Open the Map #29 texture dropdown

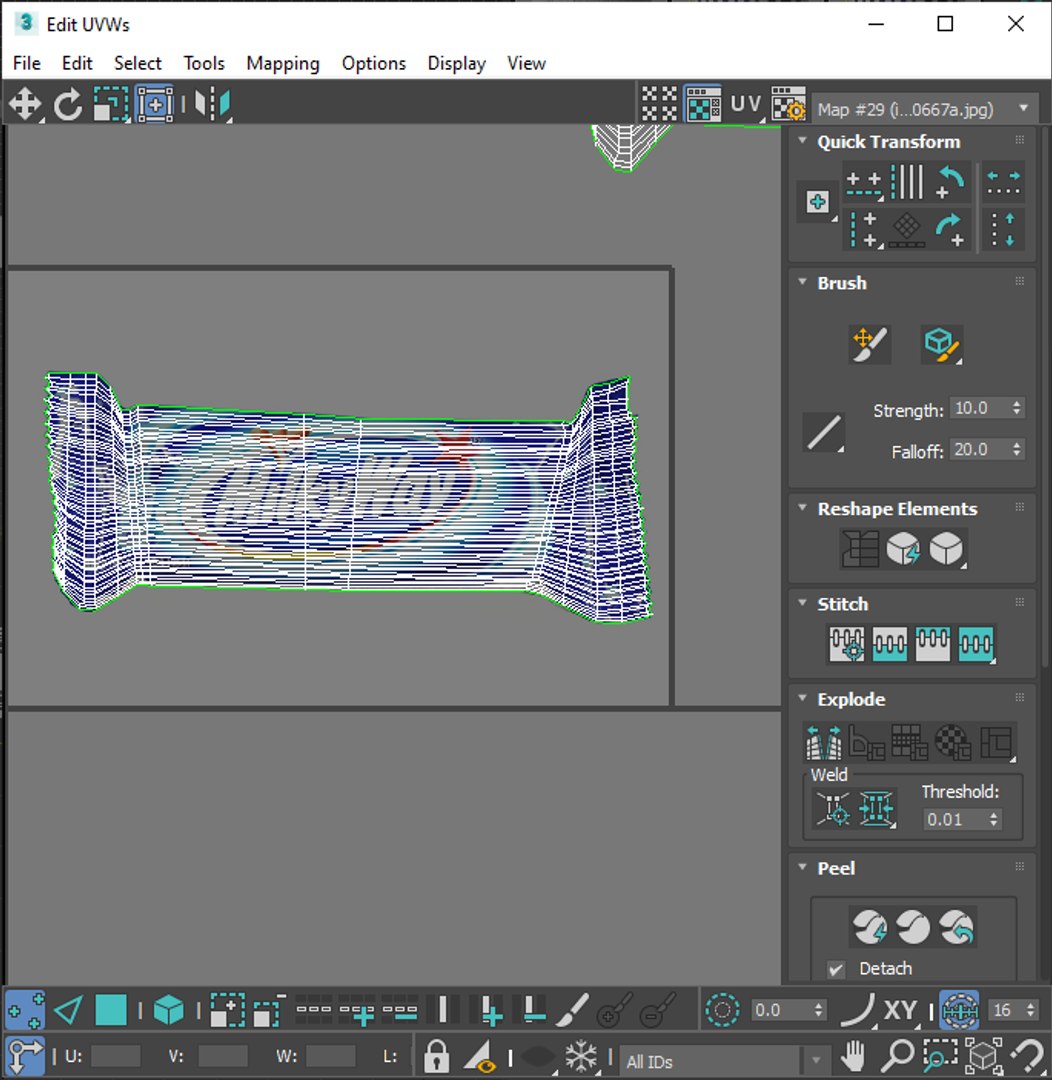[925, 109]
